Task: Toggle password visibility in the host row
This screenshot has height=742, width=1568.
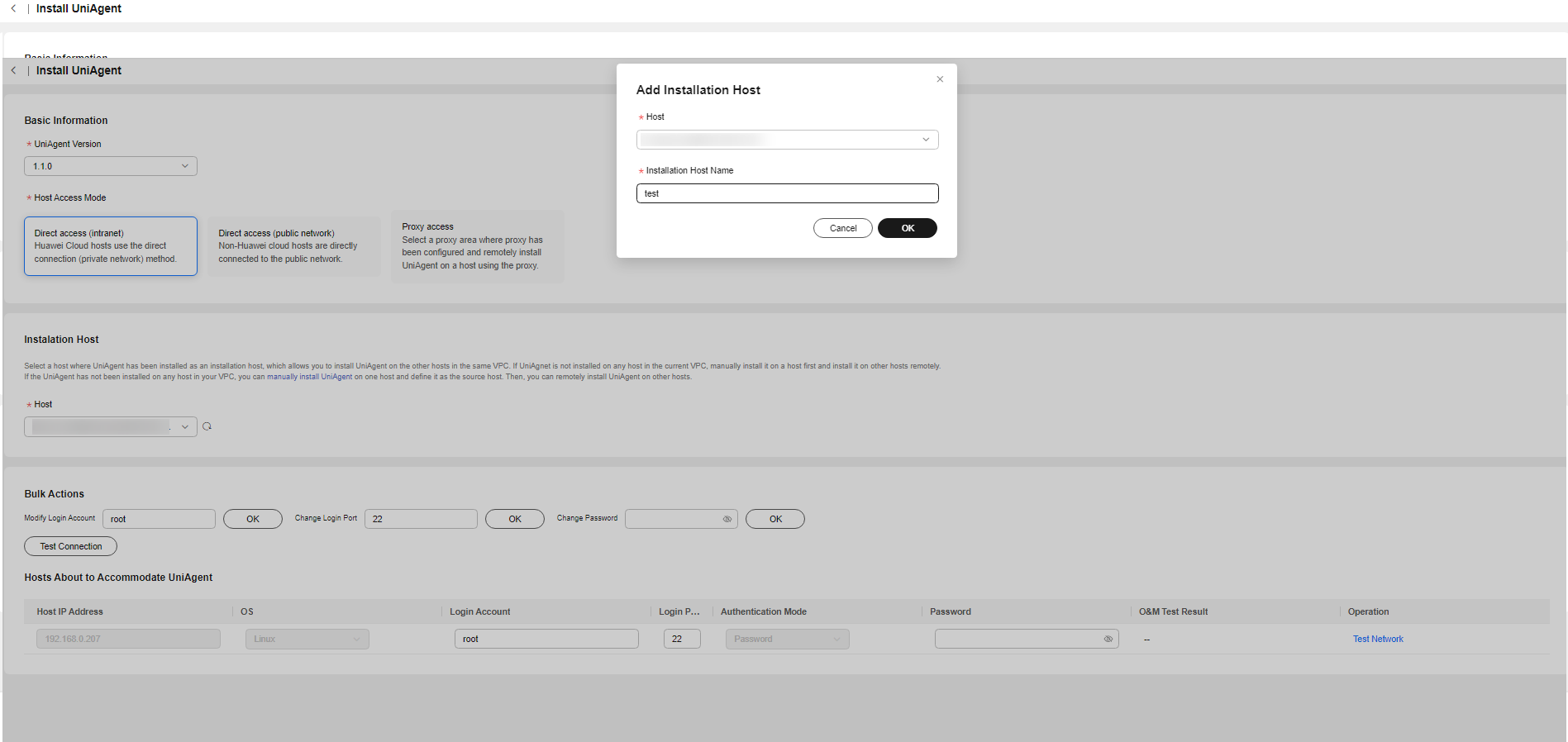Action: tap(1108, 639)
